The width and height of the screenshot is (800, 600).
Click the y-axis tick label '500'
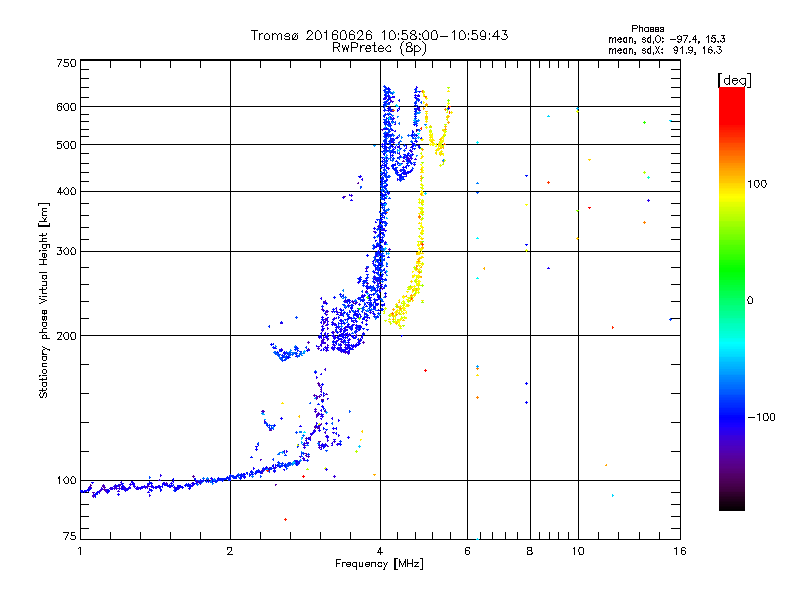(x=66, y=145)
